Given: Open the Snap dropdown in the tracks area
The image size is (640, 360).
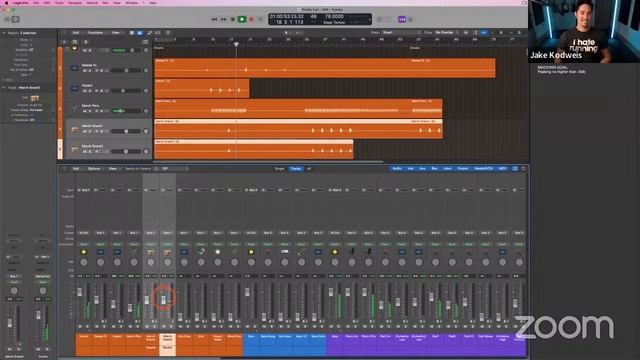Looking at the screenshot, I should coord(401,32).
